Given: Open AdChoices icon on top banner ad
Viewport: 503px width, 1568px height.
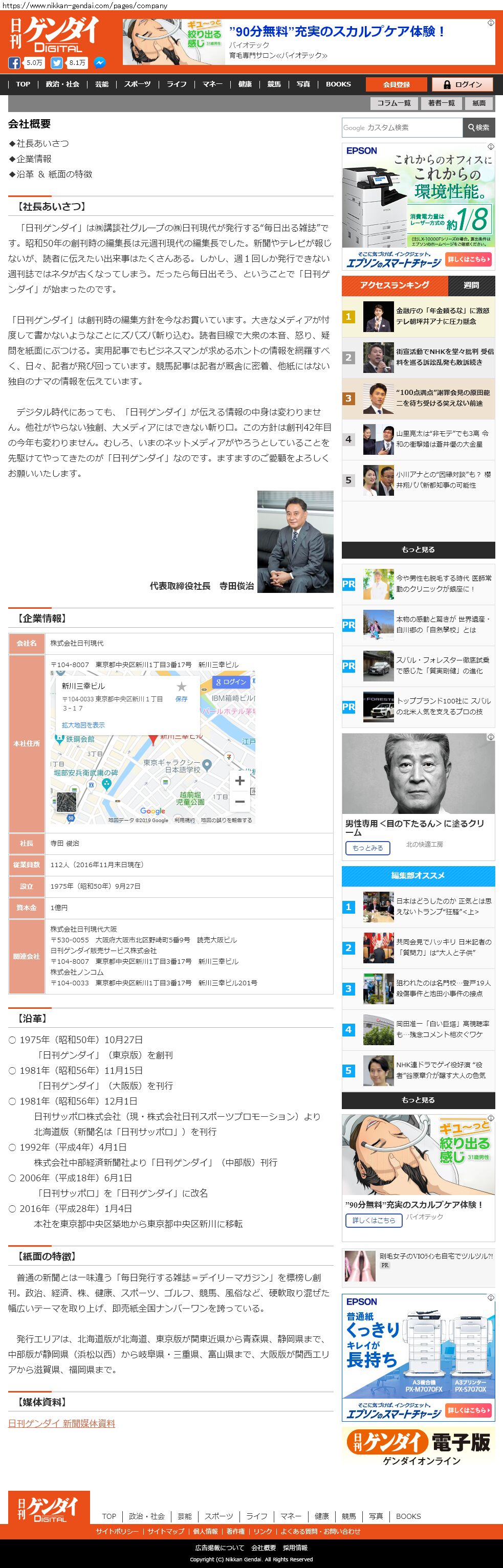Looking at the screenshot, I should tap(490, 23).
